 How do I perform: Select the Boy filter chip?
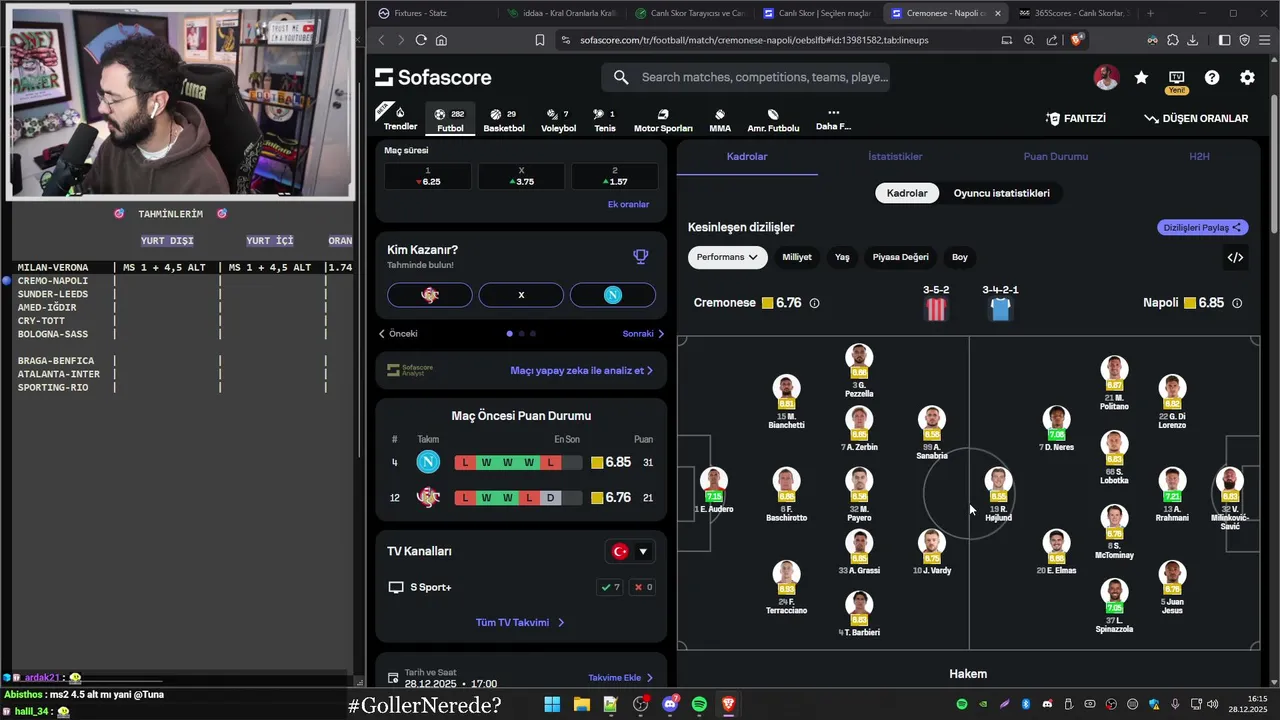[x=960, y=257]
